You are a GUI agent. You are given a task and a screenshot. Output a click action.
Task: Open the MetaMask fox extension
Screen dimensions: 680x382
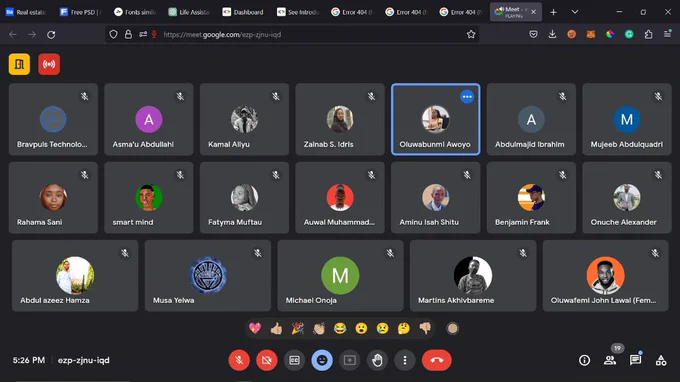tap(591, 34)
